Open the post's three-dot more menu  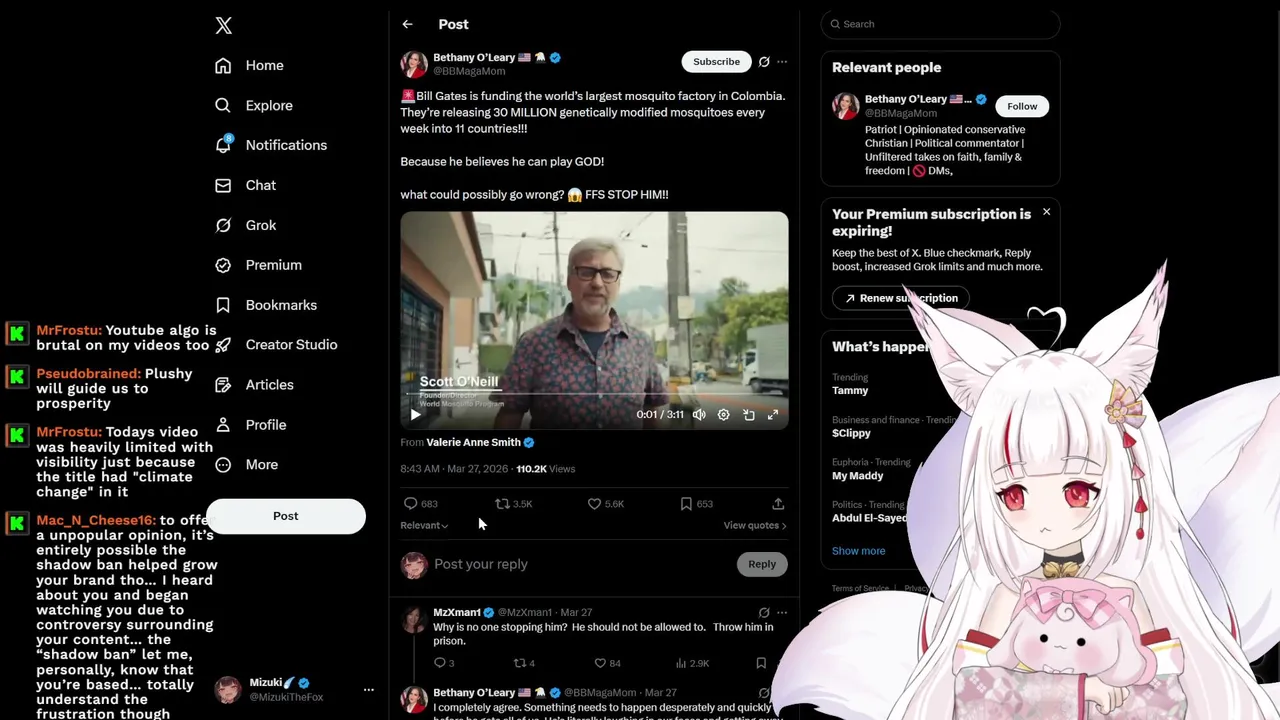(x=782, y=62)
